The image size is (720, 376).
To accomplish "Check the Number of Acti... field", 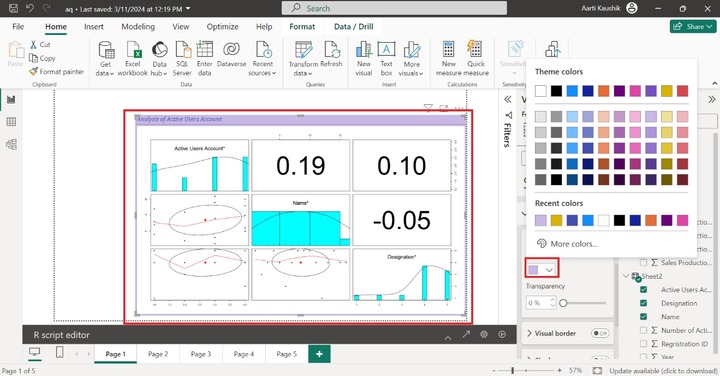I will 643,330.
